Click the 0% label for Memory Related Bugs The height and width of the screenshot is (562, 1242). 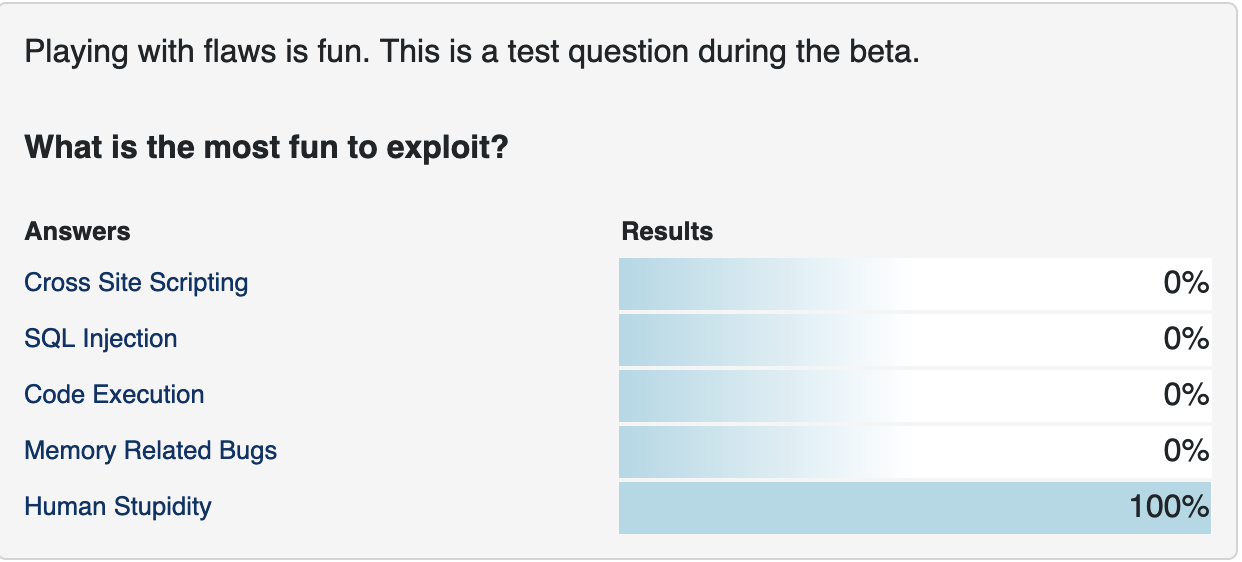pos(1187,452)
